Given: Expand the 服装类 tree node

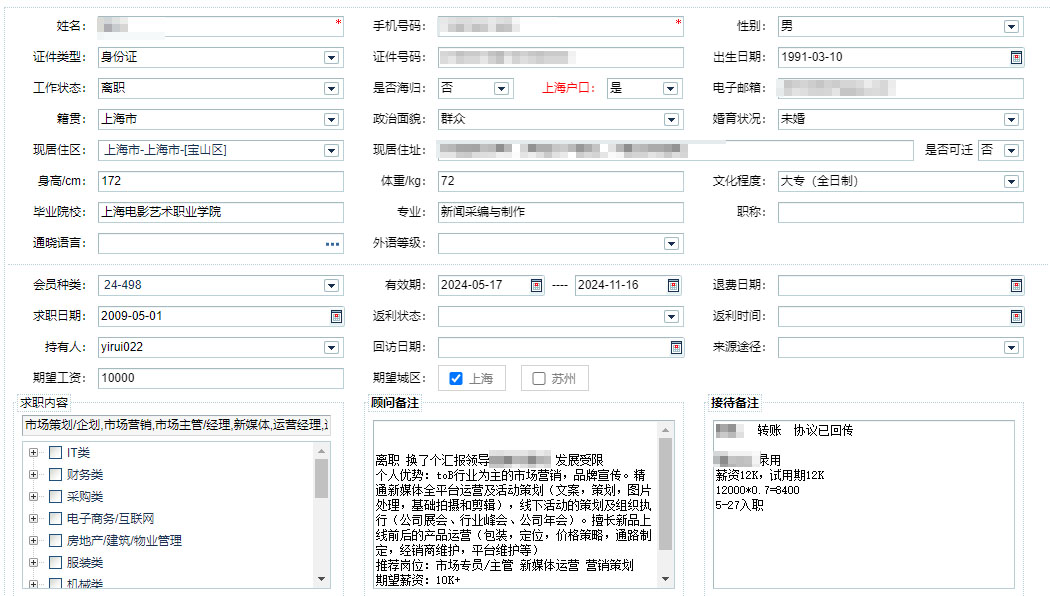Looking at the screenshot, I should 33,563.
